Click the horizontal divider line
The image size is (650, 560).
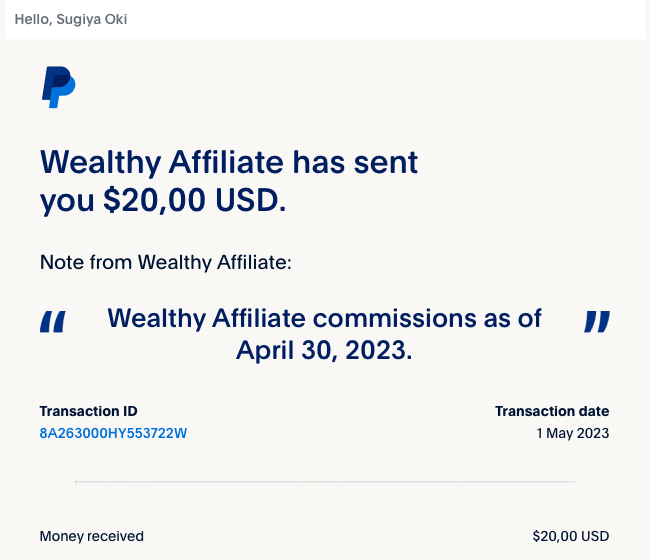(x=325, y=482)
